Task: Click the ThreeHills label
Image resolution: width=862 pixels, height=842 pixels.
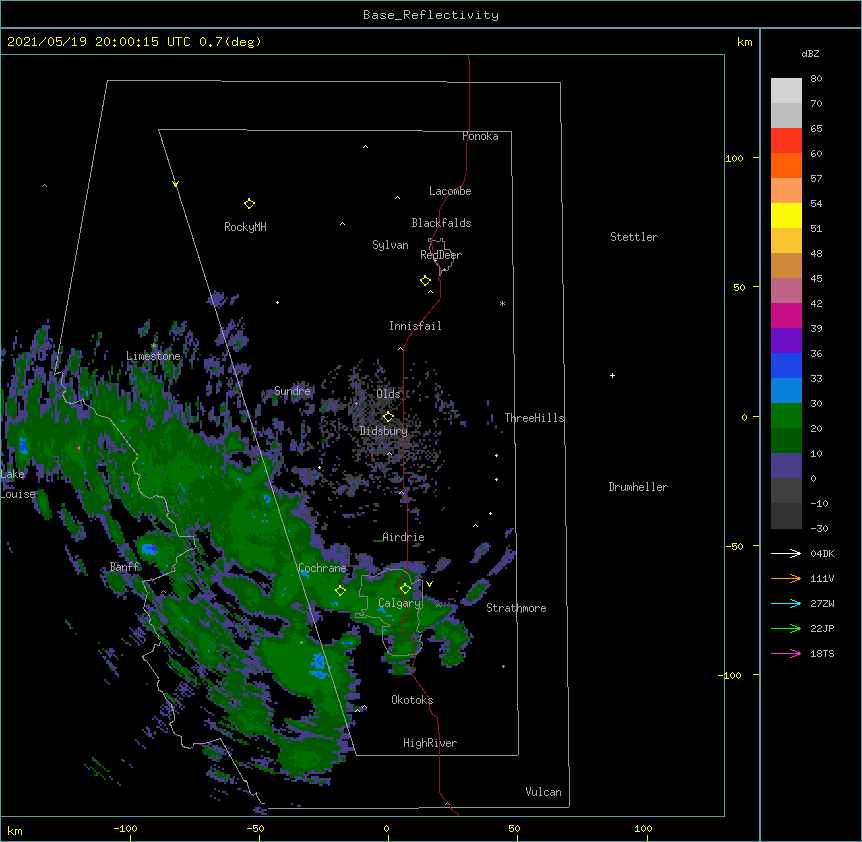Action: pos(534,418)
